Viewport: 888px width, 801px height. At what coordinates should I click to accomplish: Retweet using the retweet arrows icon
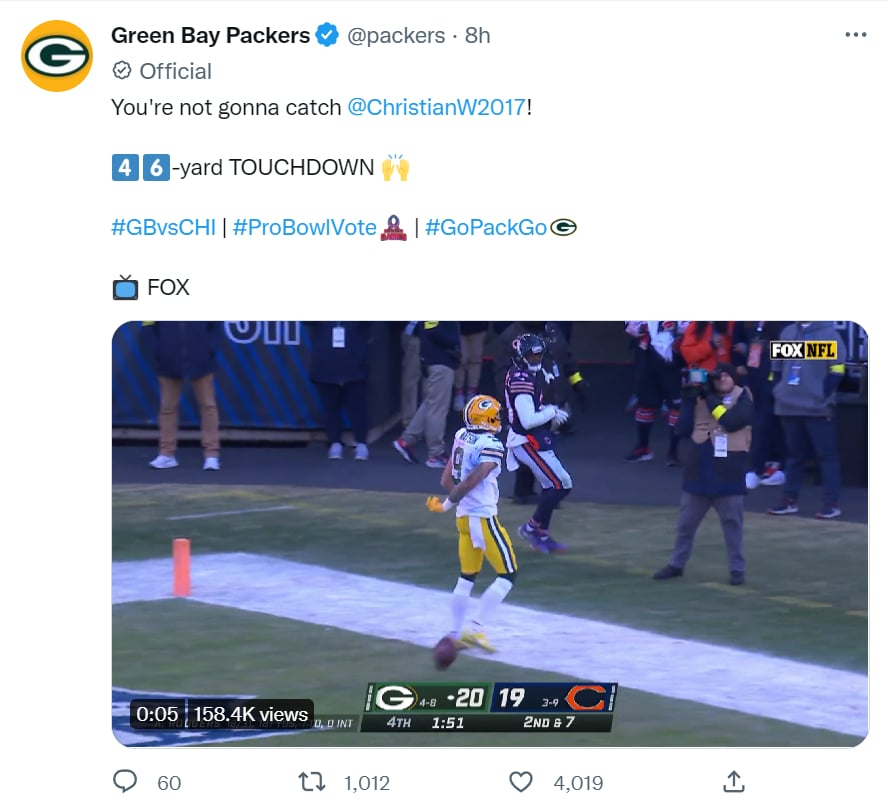tap(311, 782)
